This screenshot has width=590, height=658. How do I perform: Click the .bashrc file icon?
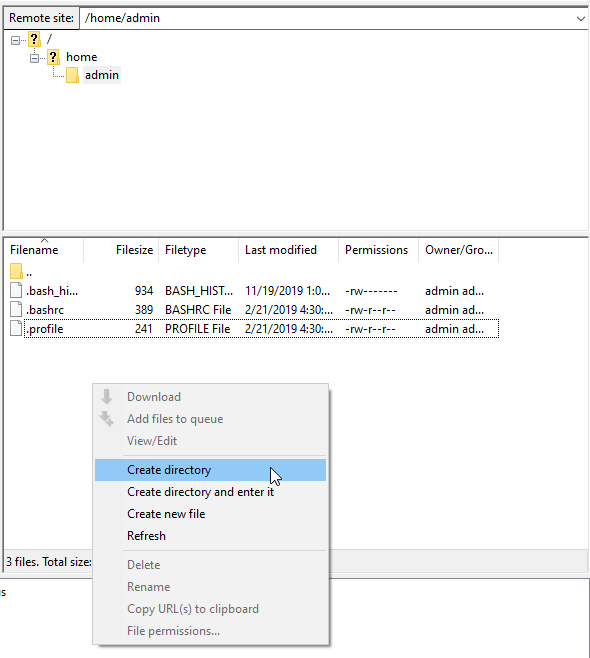tap(16, 310)
